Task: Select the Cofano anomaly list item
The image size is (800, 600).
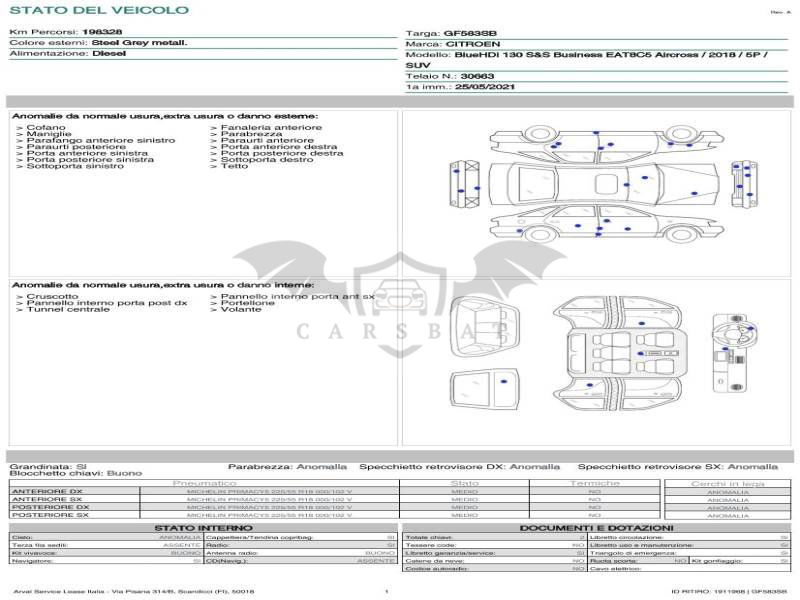Action: pyautogui.click(x=46, y=128)
